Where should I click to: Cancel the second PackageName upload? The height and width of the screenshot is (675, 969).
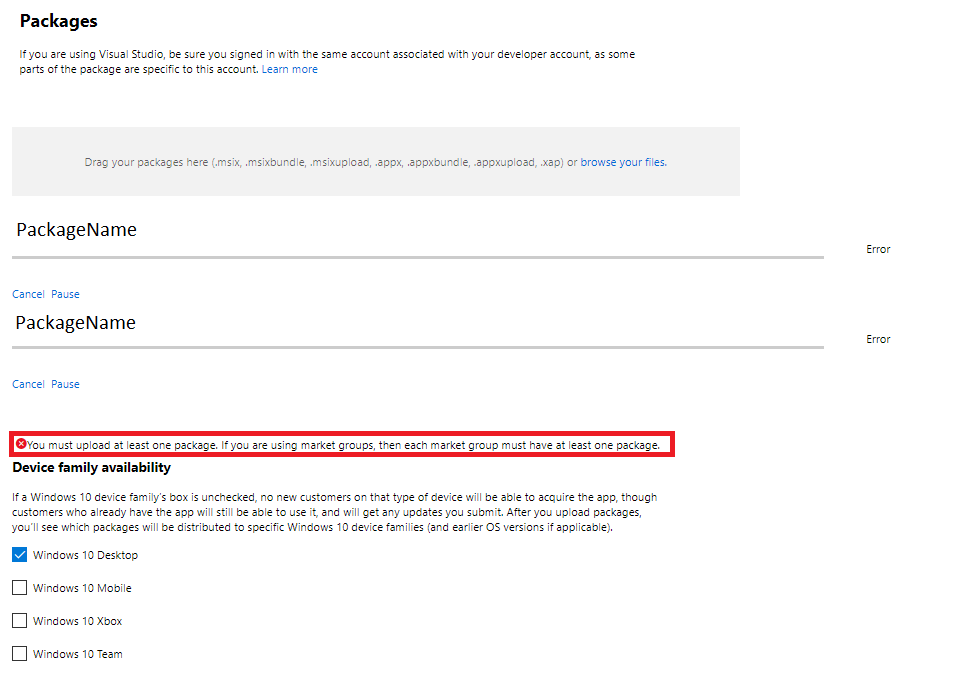point(28,384)
